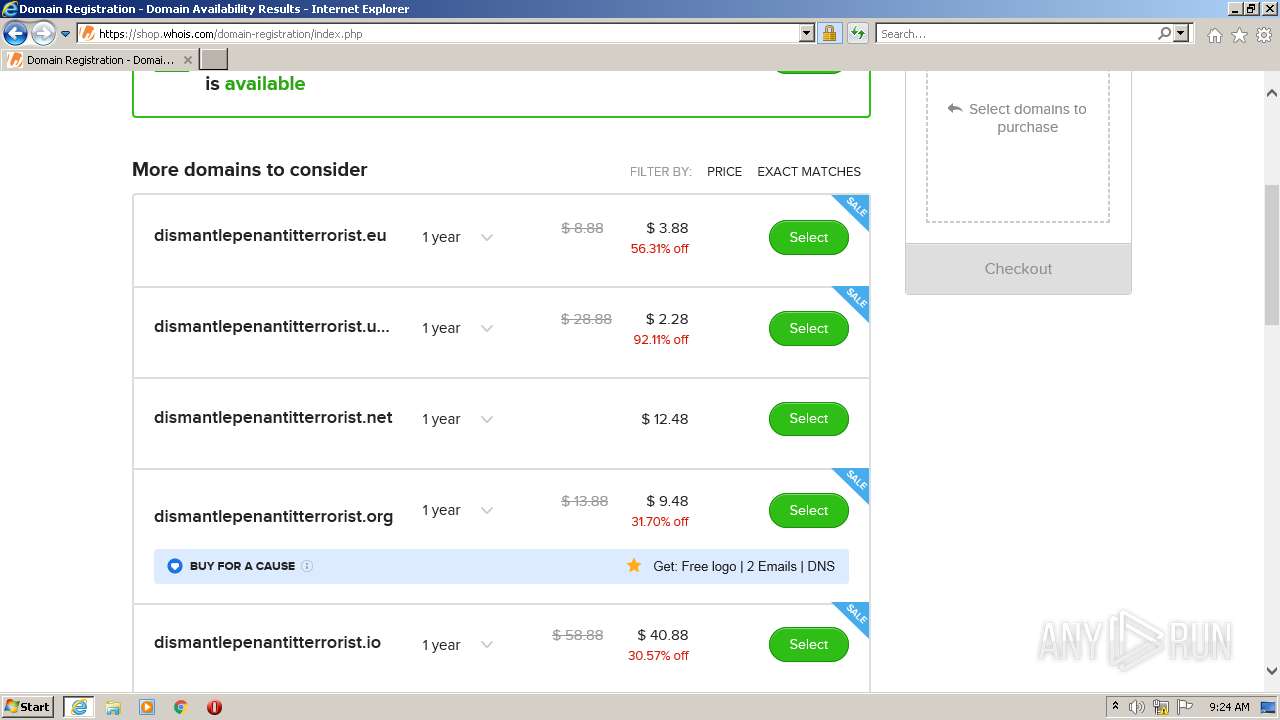
Task: Click dismantlepenantitterrorist.eu domain name
Action: (270, 236)
